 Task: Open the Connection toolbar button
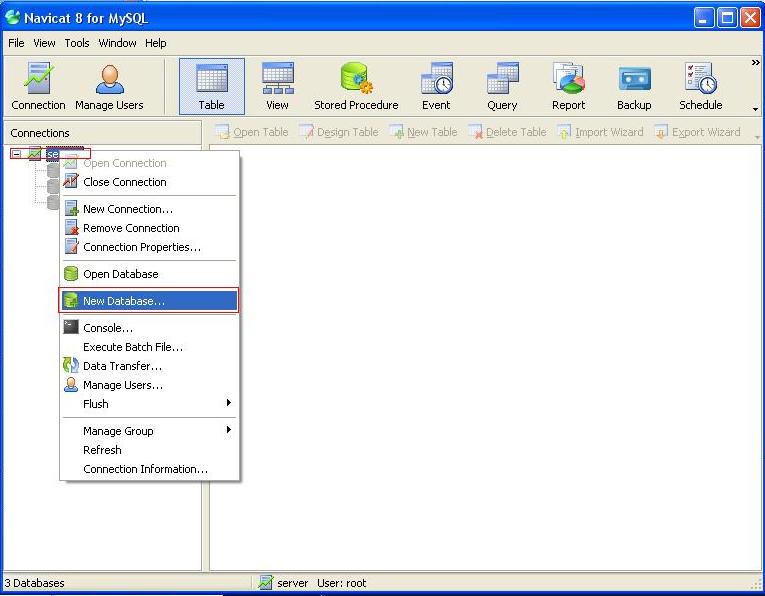(x=38, y=87)
